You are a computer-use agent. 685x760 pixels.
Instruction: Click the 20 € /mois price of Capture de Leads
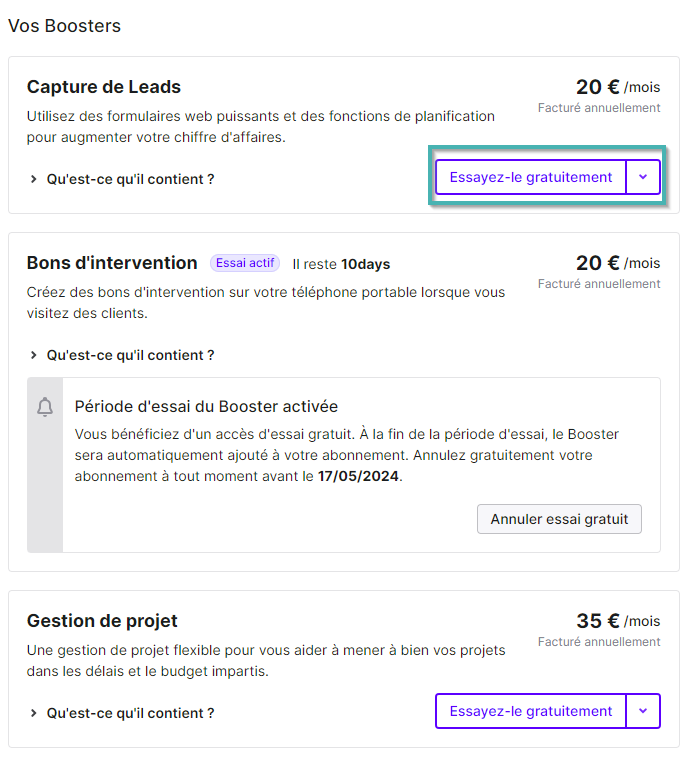[618, 87]
